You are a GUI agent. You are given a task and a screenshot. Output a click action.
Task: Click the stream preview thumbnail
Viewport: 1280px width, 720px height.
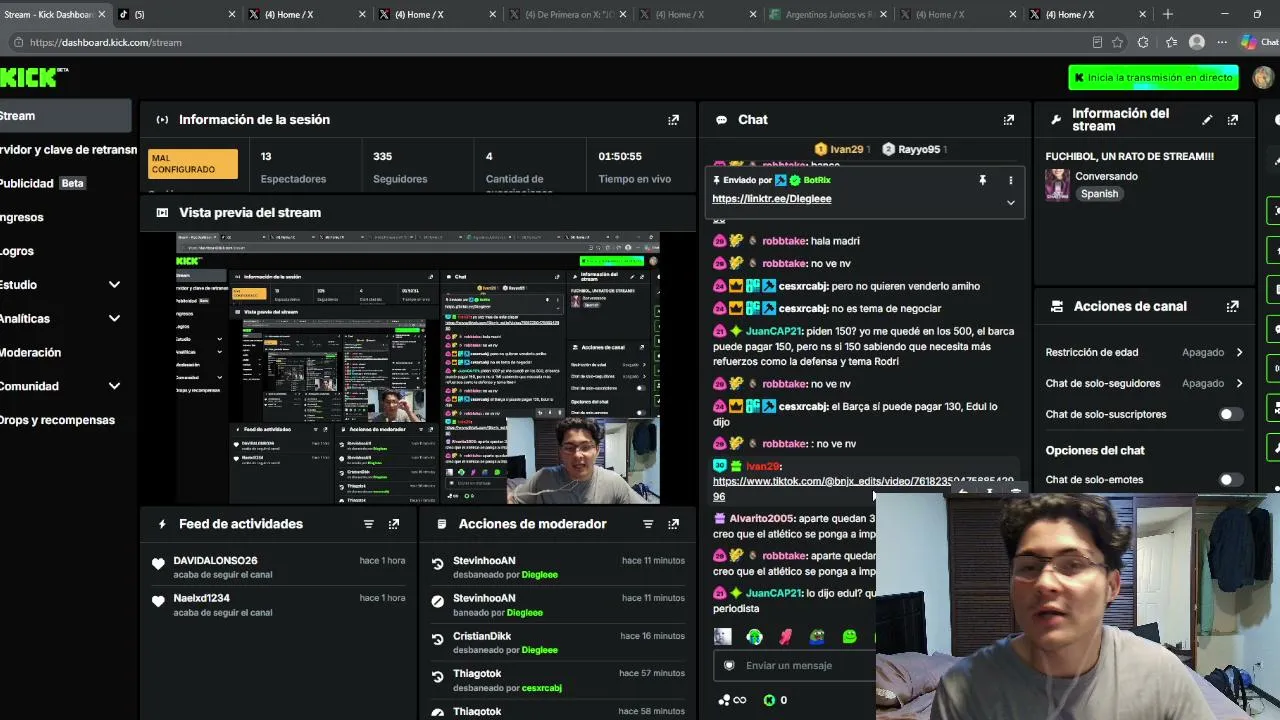418,368
